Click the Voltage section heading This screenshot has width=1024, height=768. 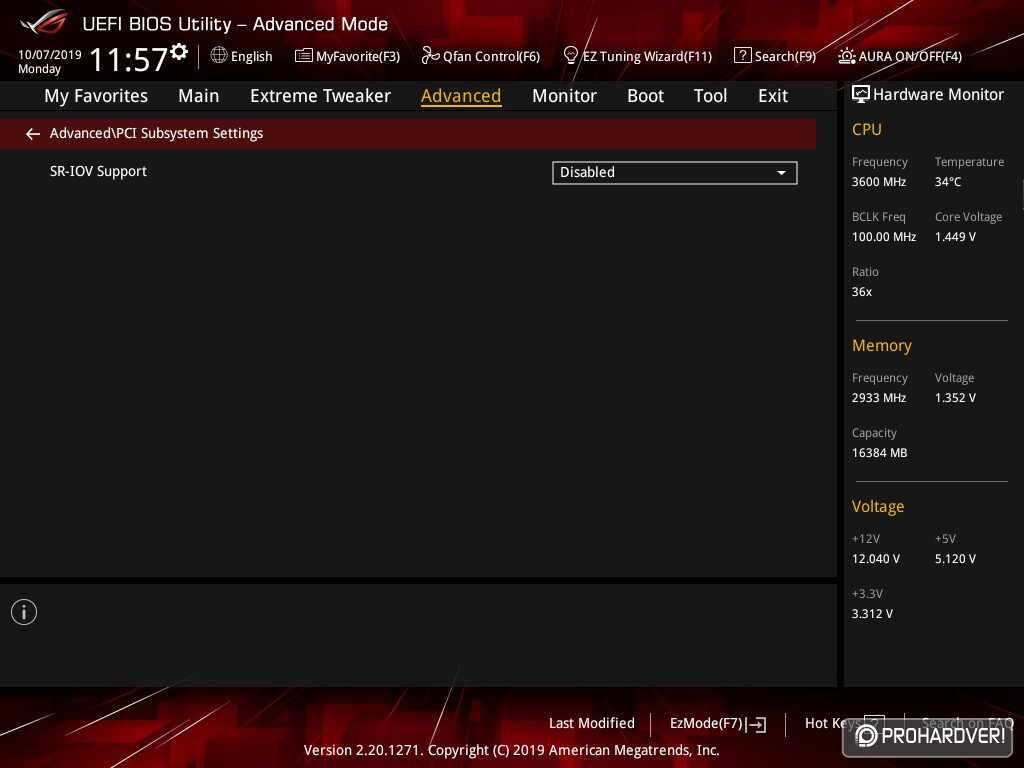click(x=878, y=506)
